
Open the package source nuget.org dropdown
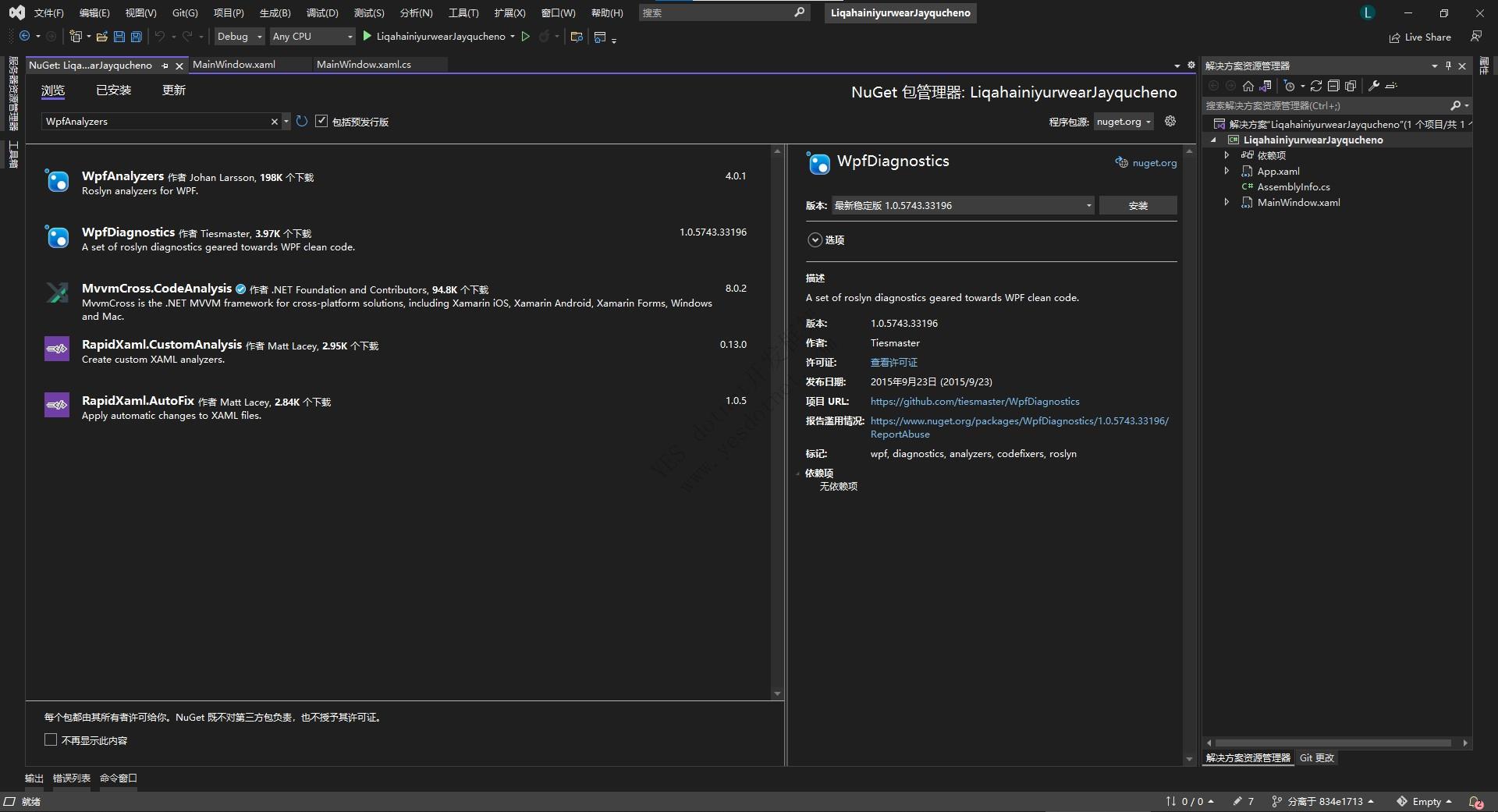(1123, 122)
